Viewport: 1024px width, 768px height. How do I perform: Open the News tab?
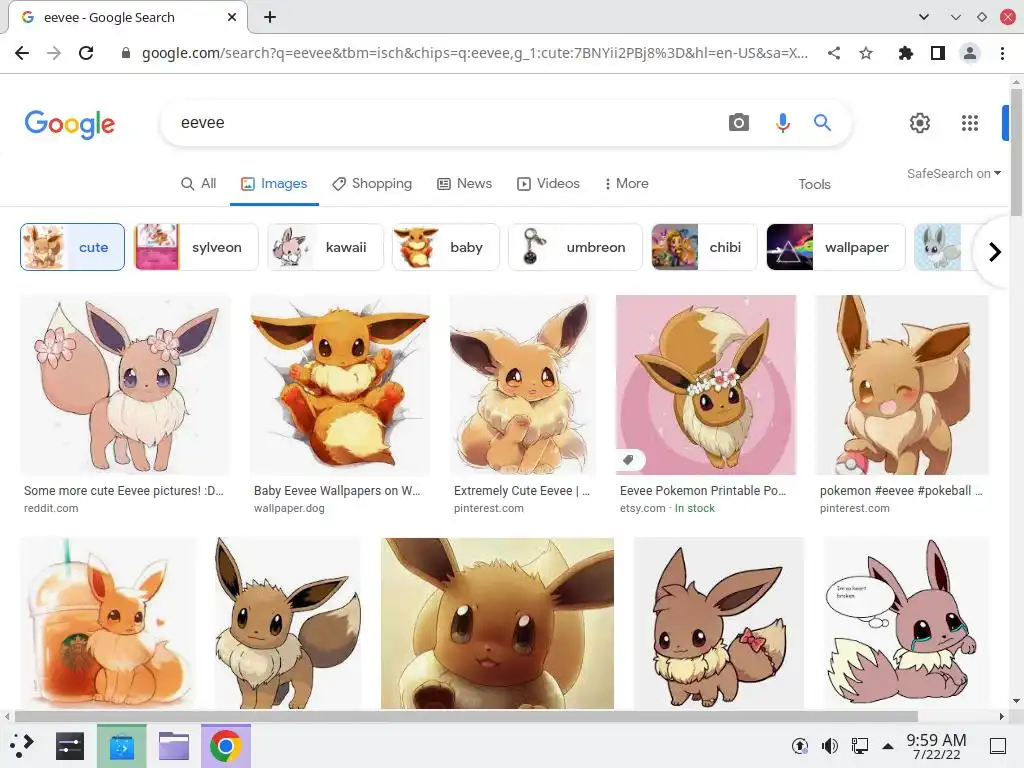pyautogui.click(x=464, y=184)
